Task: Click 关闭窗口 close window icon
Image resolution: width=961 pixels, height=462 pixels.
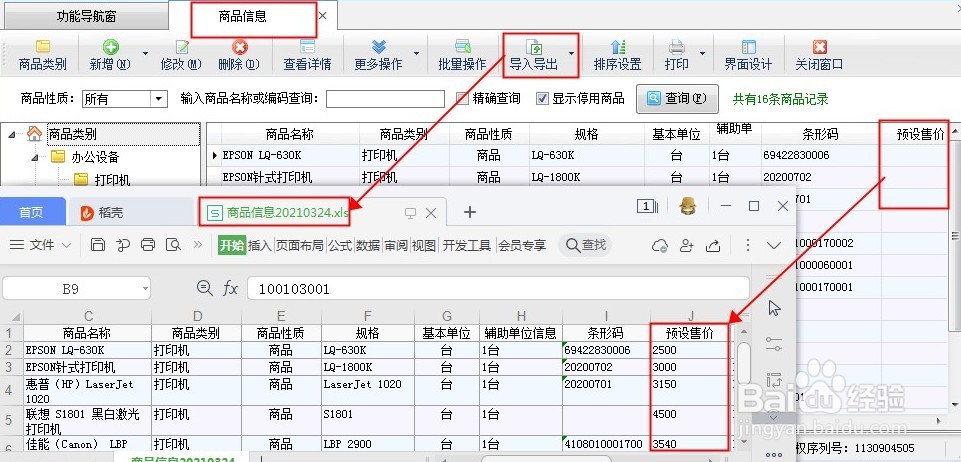Action: [x=819, y=47]
